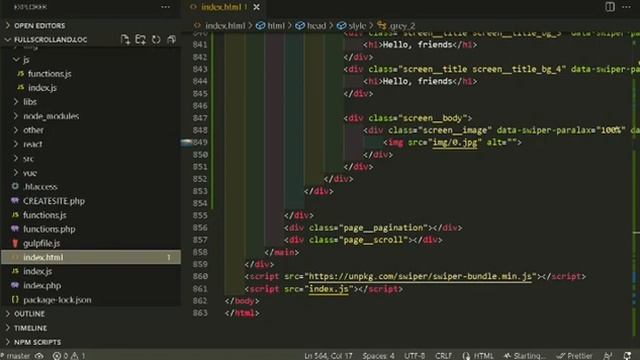Click the New File icon in explorer header
The height and width of the screenshot is (360, 640).
(125, 40)
